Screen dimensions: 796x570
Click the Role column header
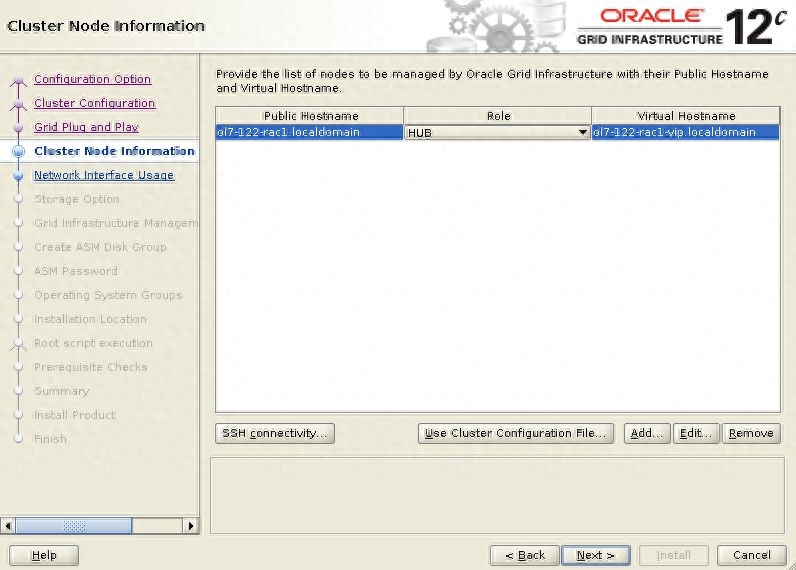498,116
